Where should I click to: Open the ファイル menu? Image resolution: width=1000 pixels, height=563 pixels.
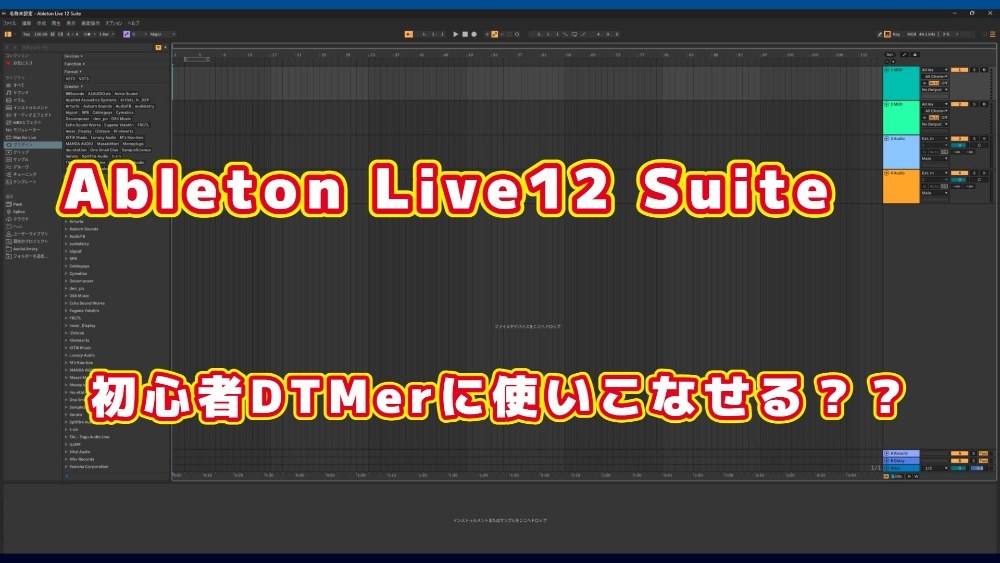10,23
